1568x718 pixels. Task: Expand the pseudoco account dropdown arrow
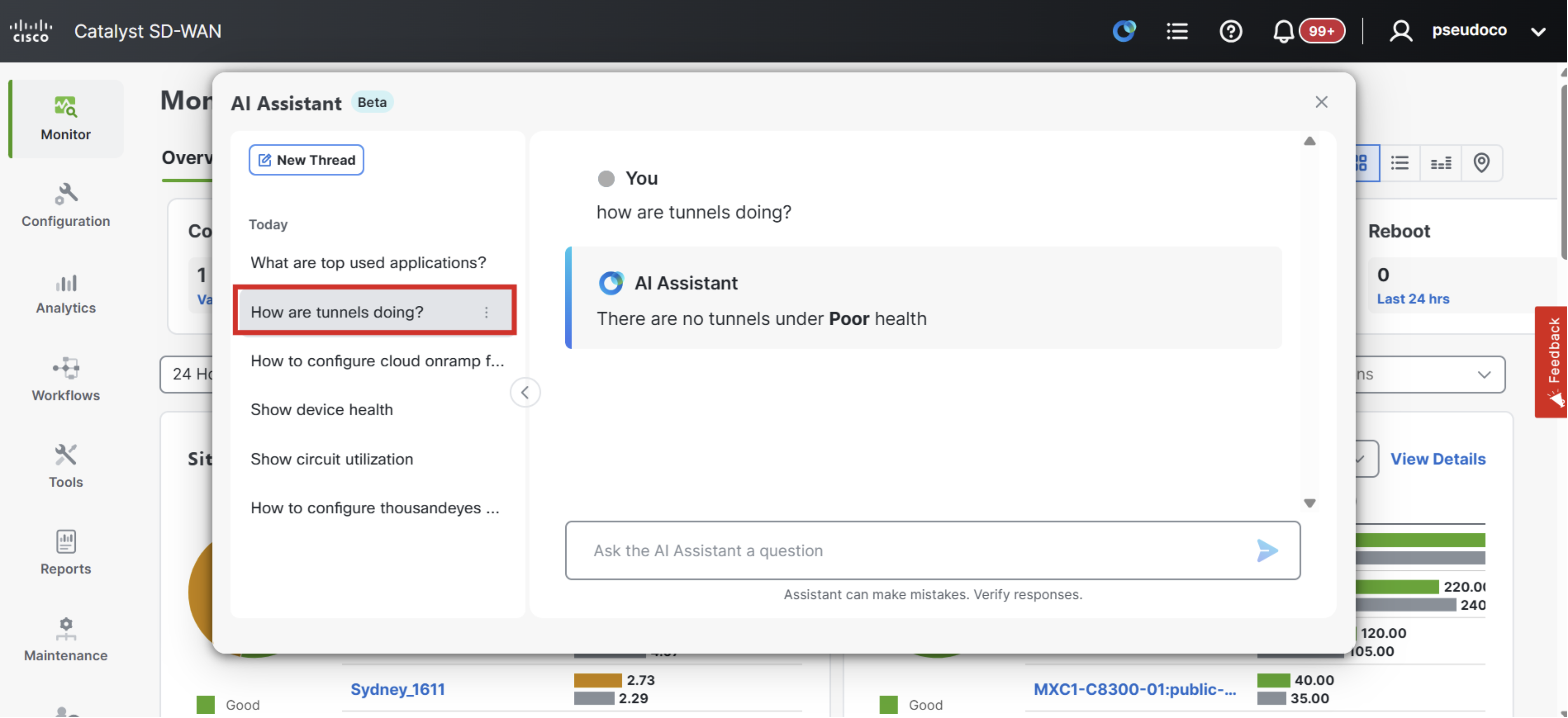click(1538, 31)
